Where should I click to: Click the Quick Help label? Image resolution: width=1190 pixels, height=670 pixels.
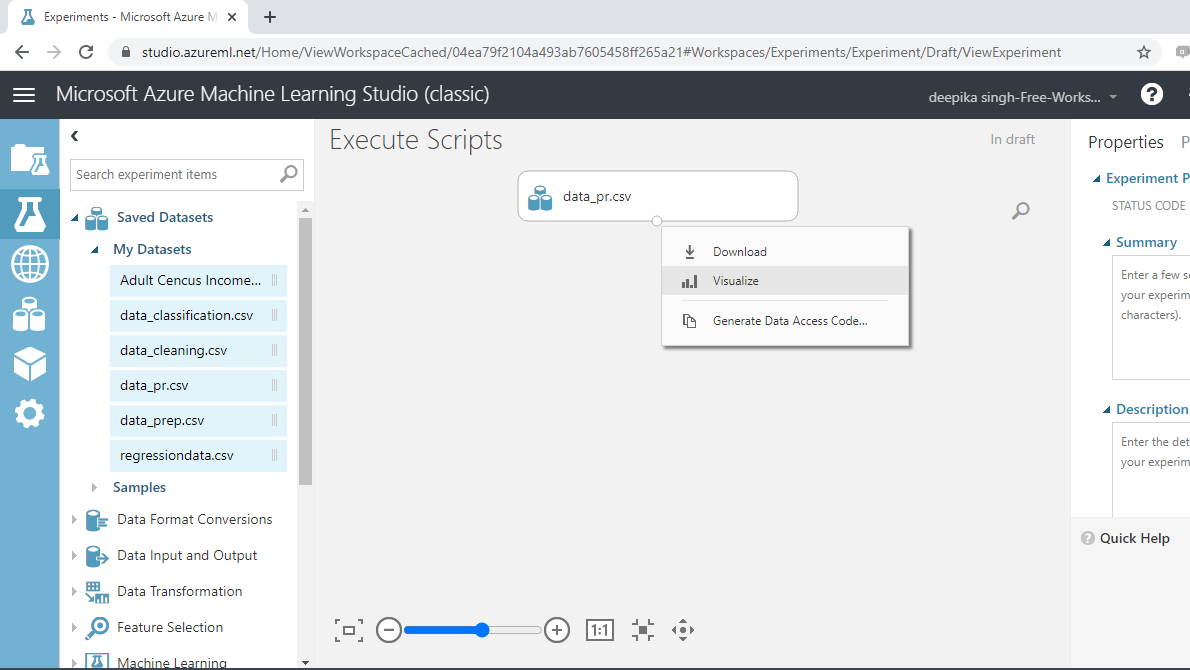[x=1135, y=538]
